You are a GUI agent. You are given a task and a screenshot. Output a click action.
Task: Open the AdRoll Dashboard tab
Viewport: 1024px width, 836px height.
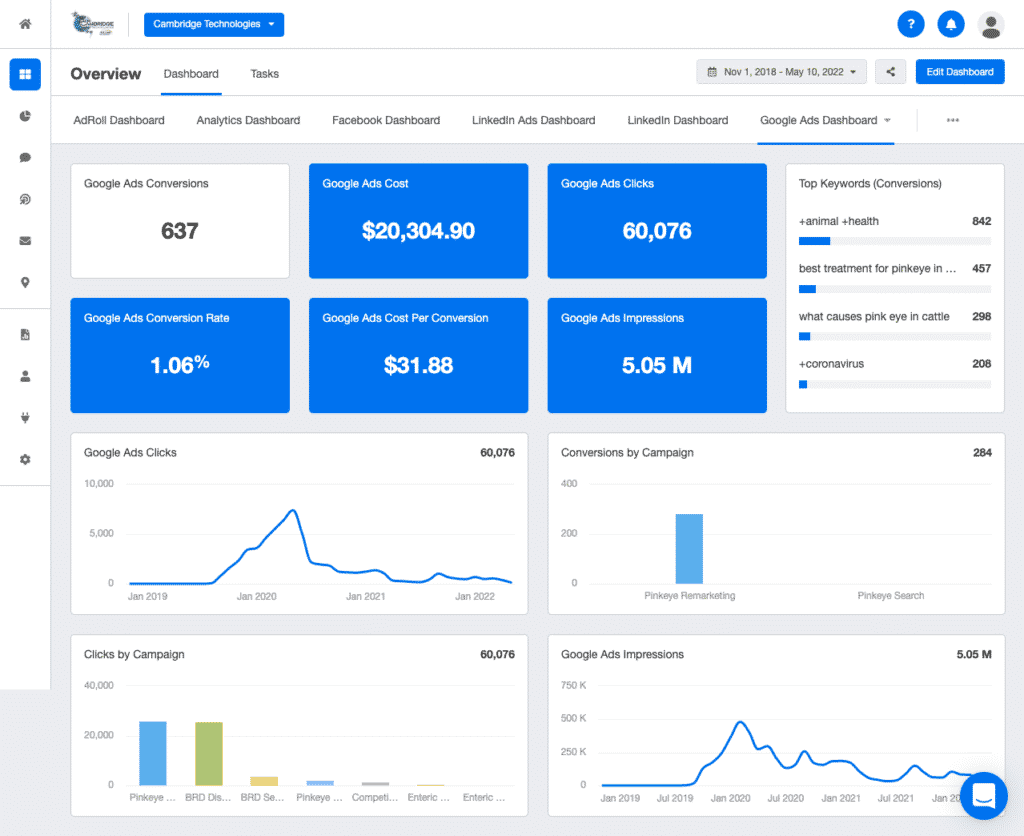pos(119,120)
